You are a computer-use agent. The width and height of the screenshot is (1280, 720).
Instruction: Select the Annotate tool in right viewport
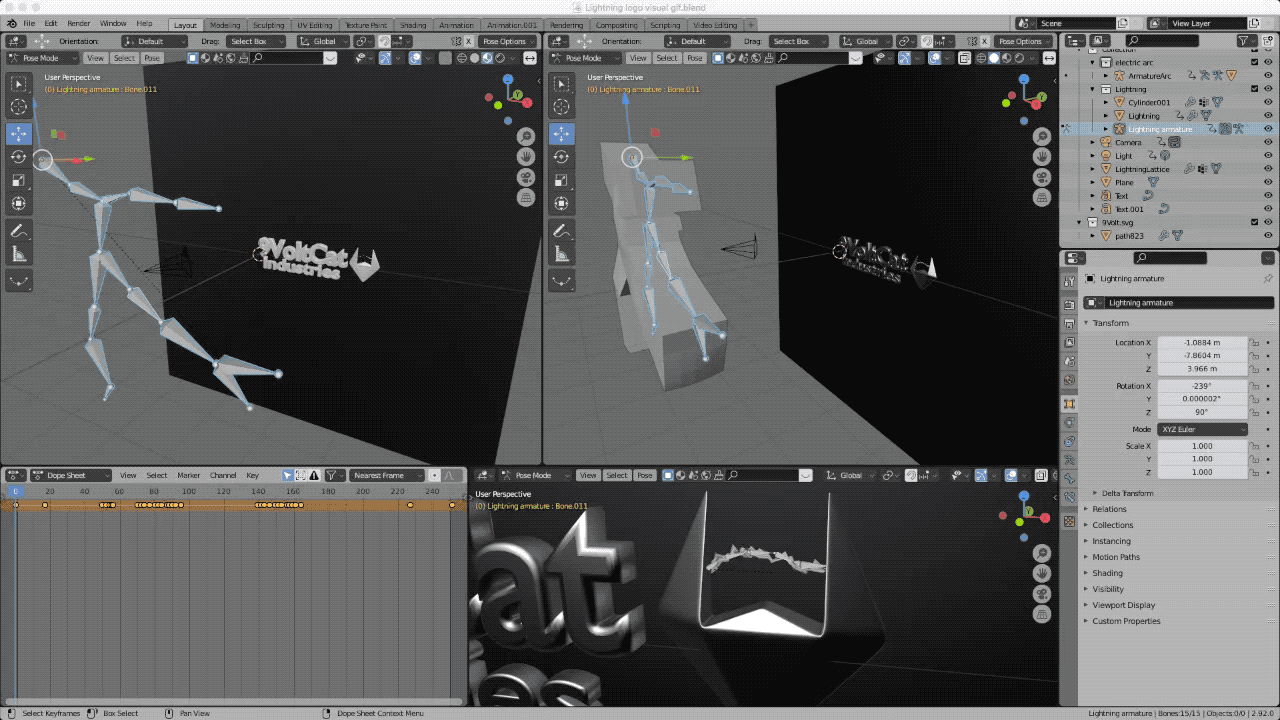tap(561, 232)
